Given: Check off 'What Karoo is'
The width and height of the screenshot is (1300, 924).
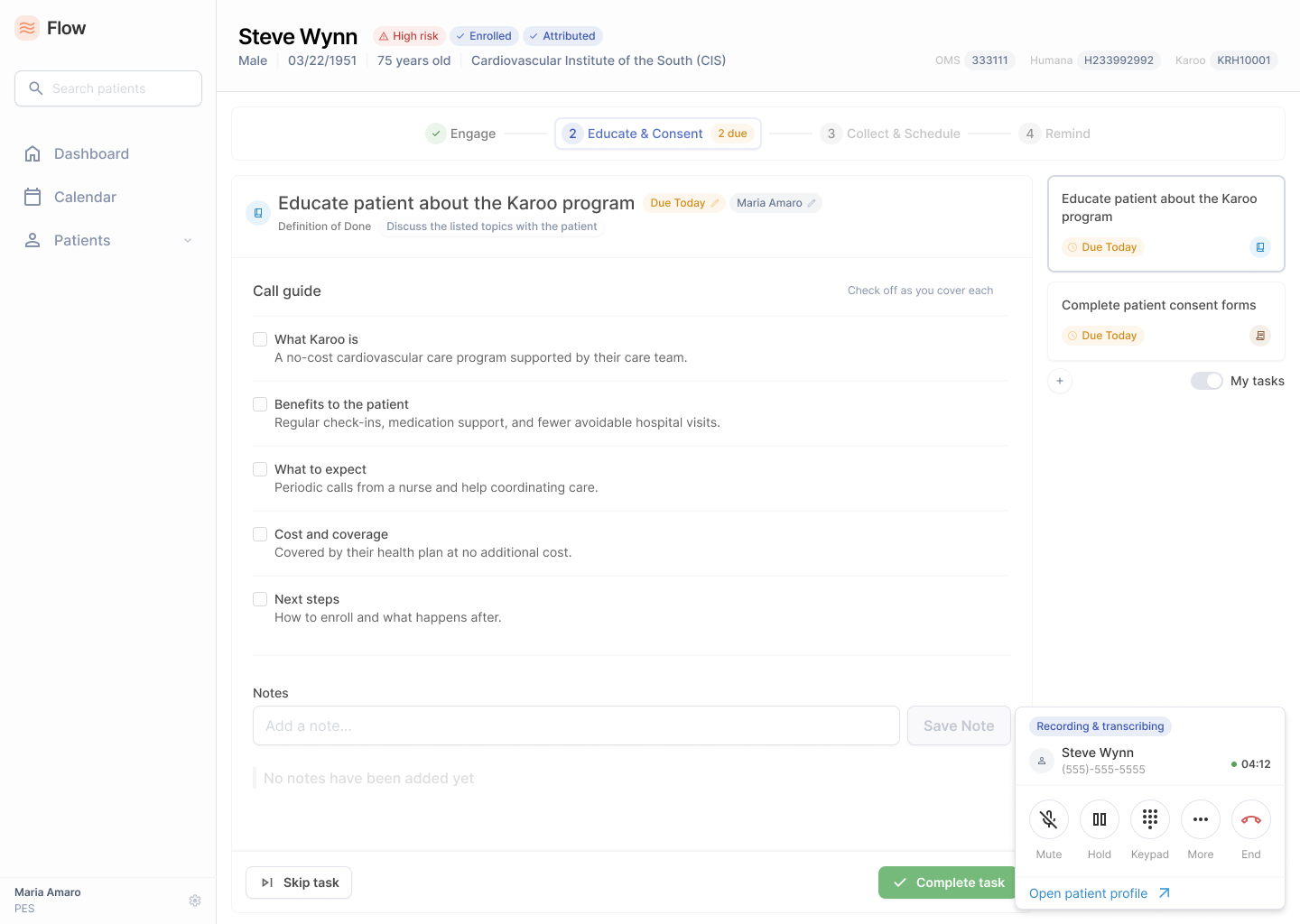Looking at the screenshot, I should 260,339.
